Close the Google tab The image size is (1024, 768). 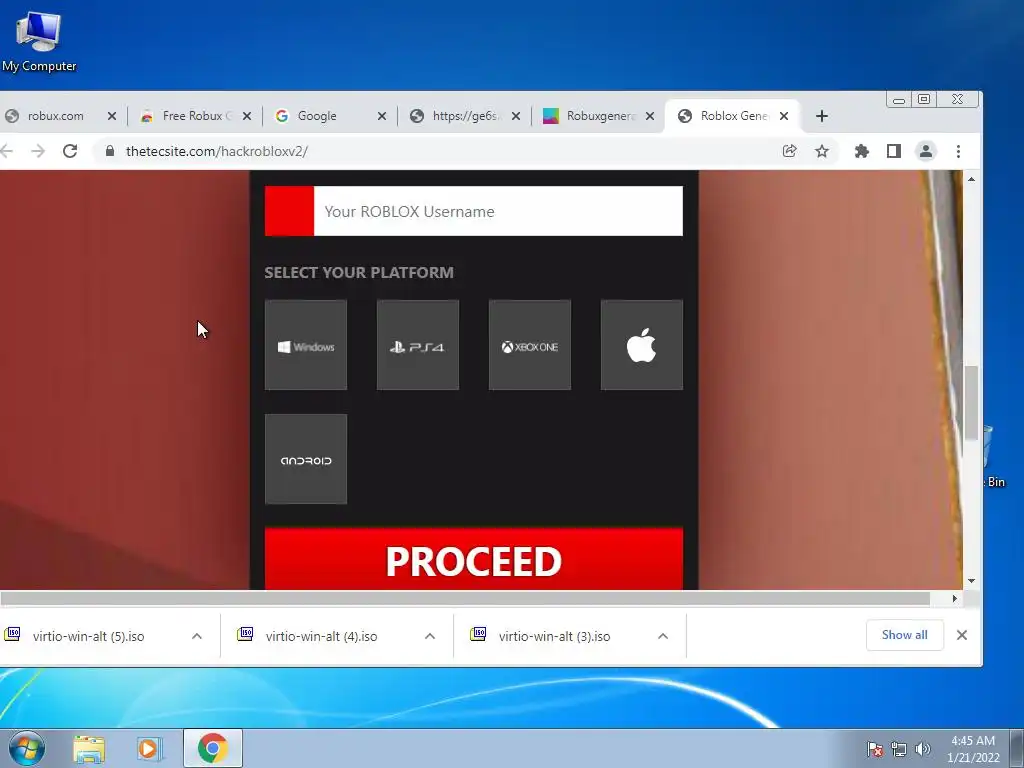pyautogui.click(x=382, y=116)
